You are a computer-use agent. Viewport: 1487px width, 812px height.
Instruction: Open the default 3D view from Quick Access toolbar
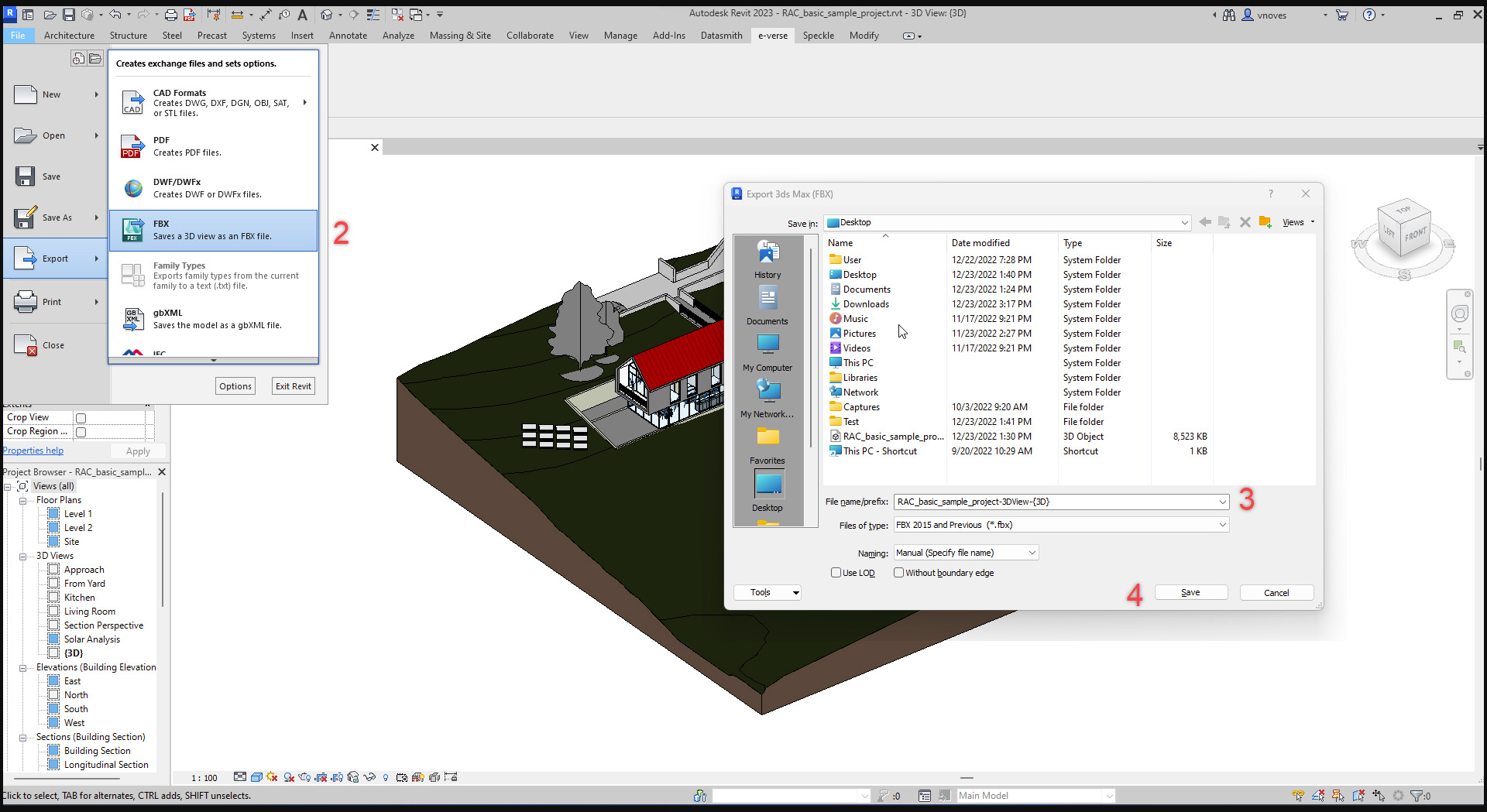[328, 14]
